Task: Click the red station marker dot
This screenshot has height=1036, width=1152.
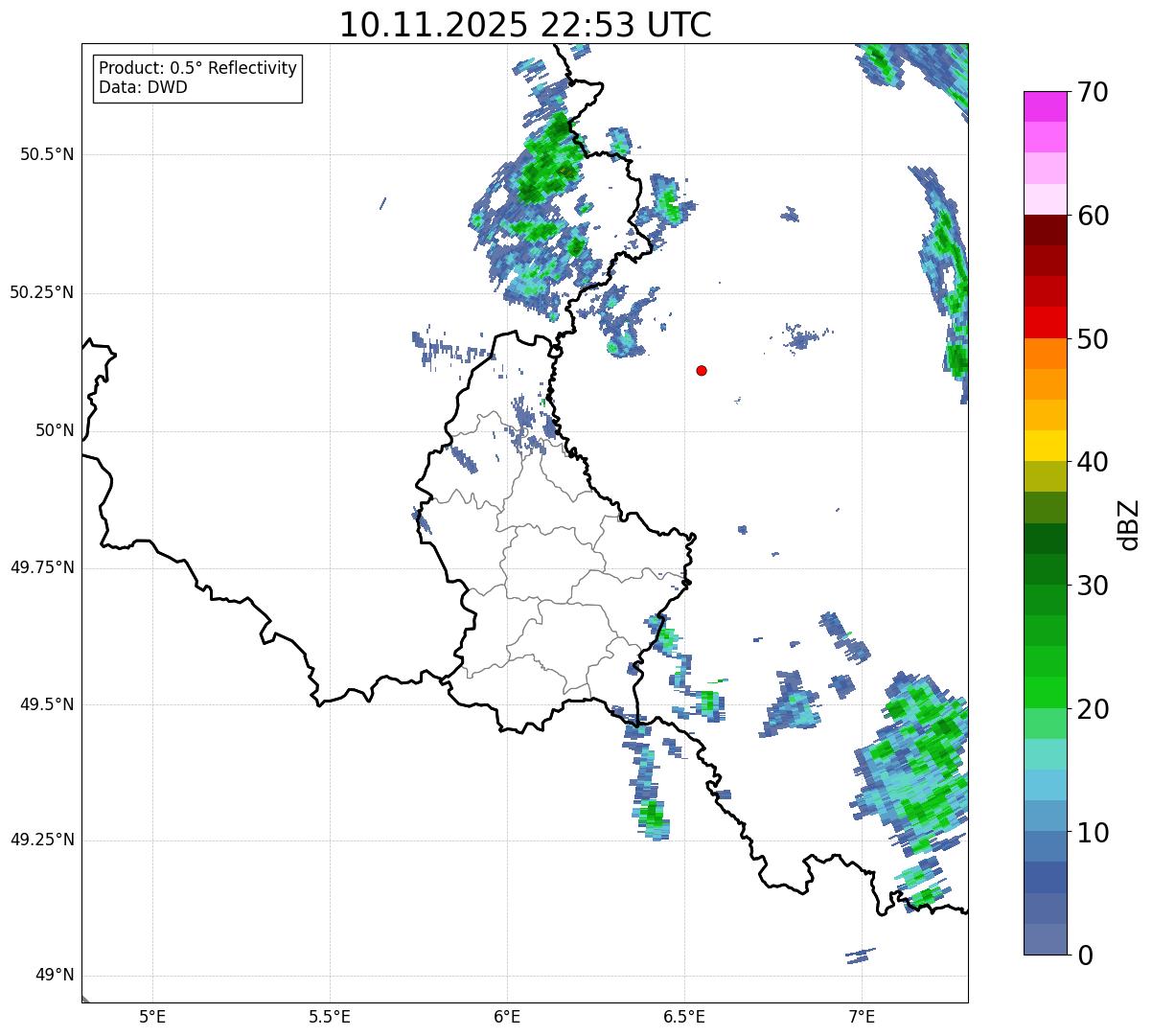Action: click(x=702, y=370)
